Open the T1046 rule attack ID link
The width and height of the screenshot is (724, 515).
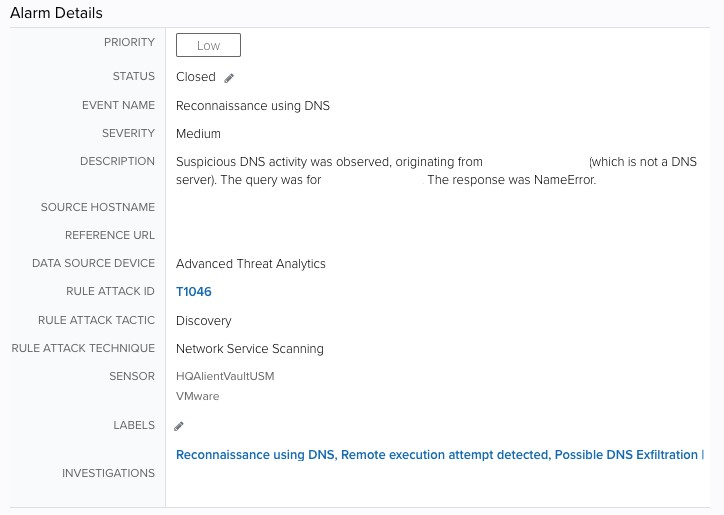coord(193,291)
